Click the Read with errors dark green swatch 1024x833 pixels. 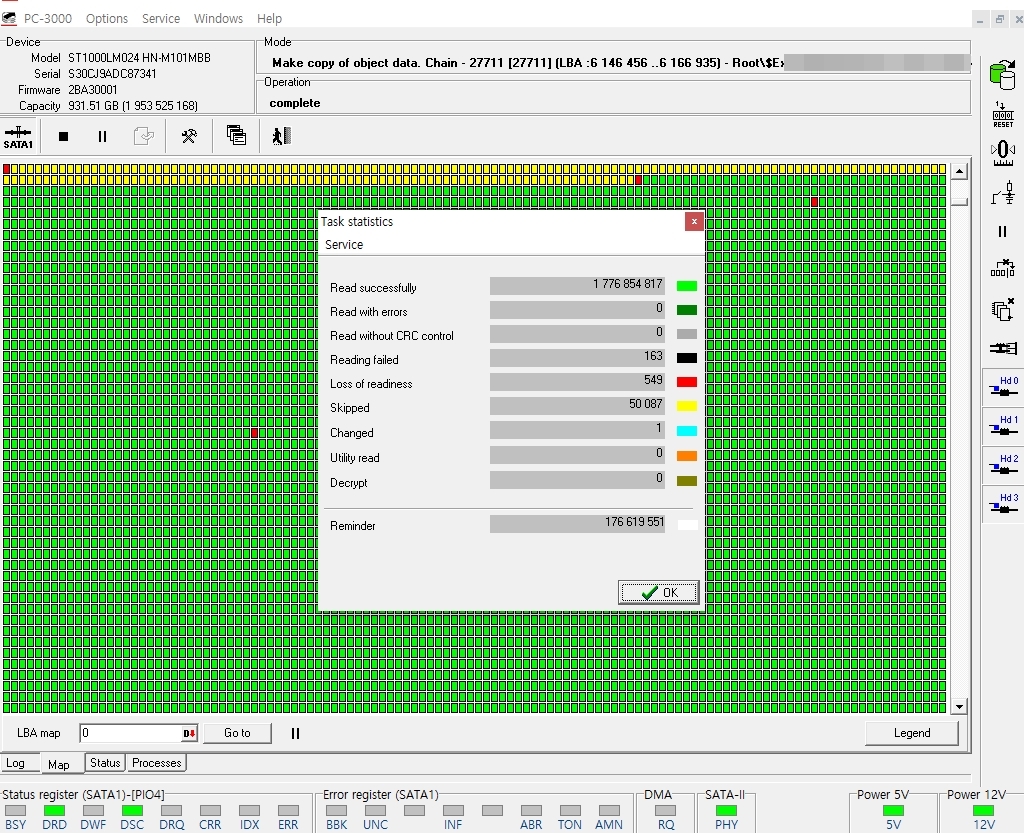pos(686,310)
